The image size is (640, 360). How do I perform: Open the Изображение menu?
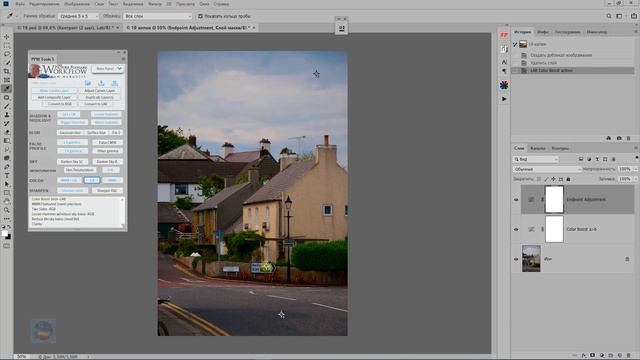(x=77, y=4)
